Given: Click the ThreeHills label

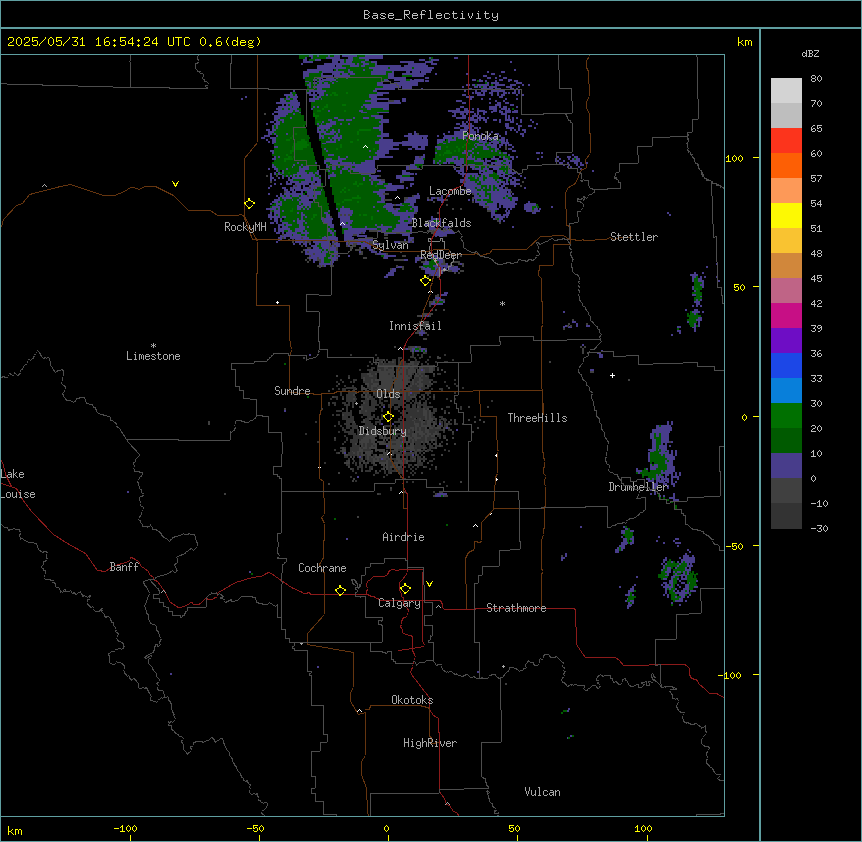Looking at the screenshot, I should pos(537,418).
